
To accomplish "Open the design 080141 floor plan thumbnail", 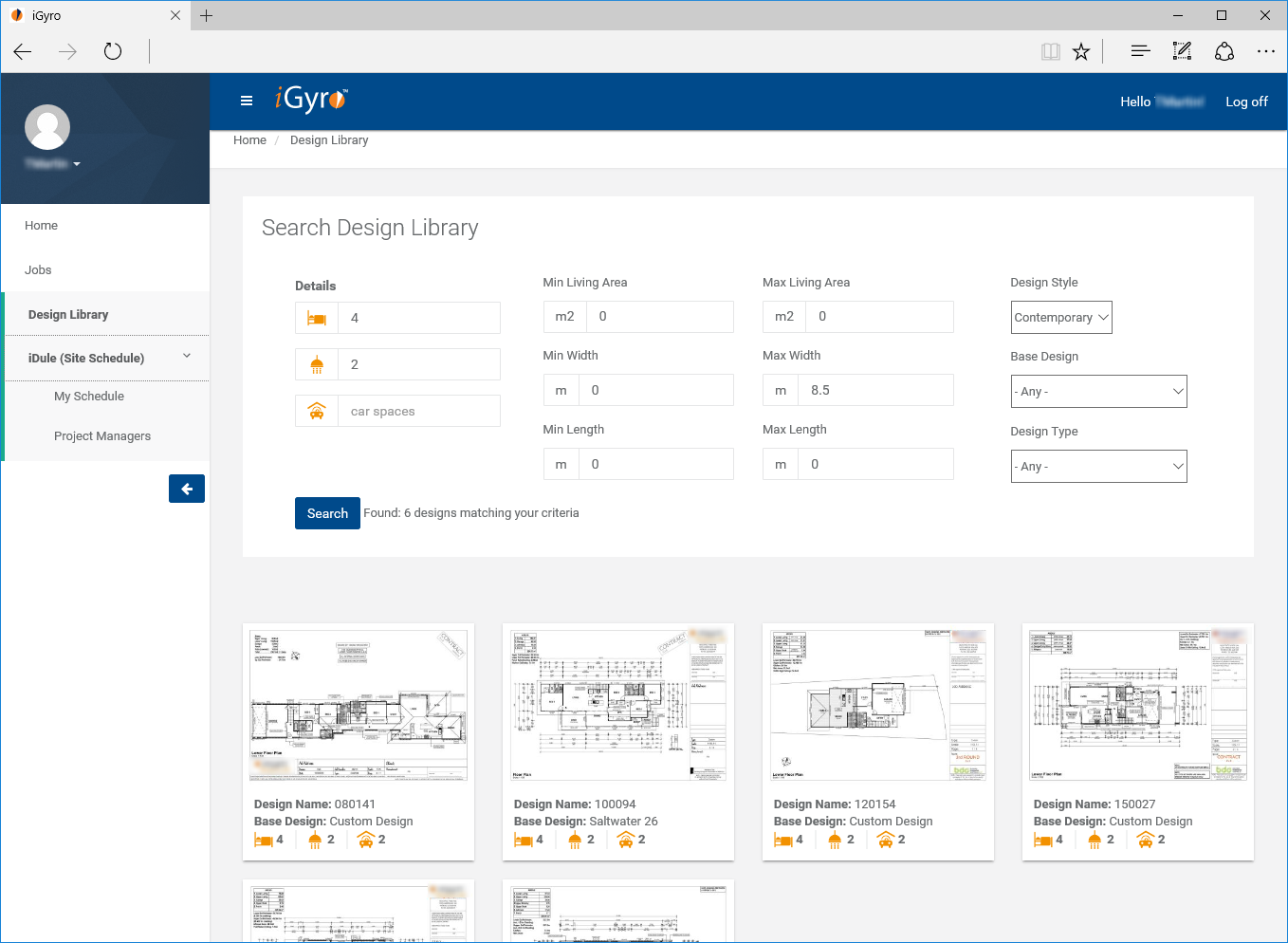I will click(x=359, y=705).
